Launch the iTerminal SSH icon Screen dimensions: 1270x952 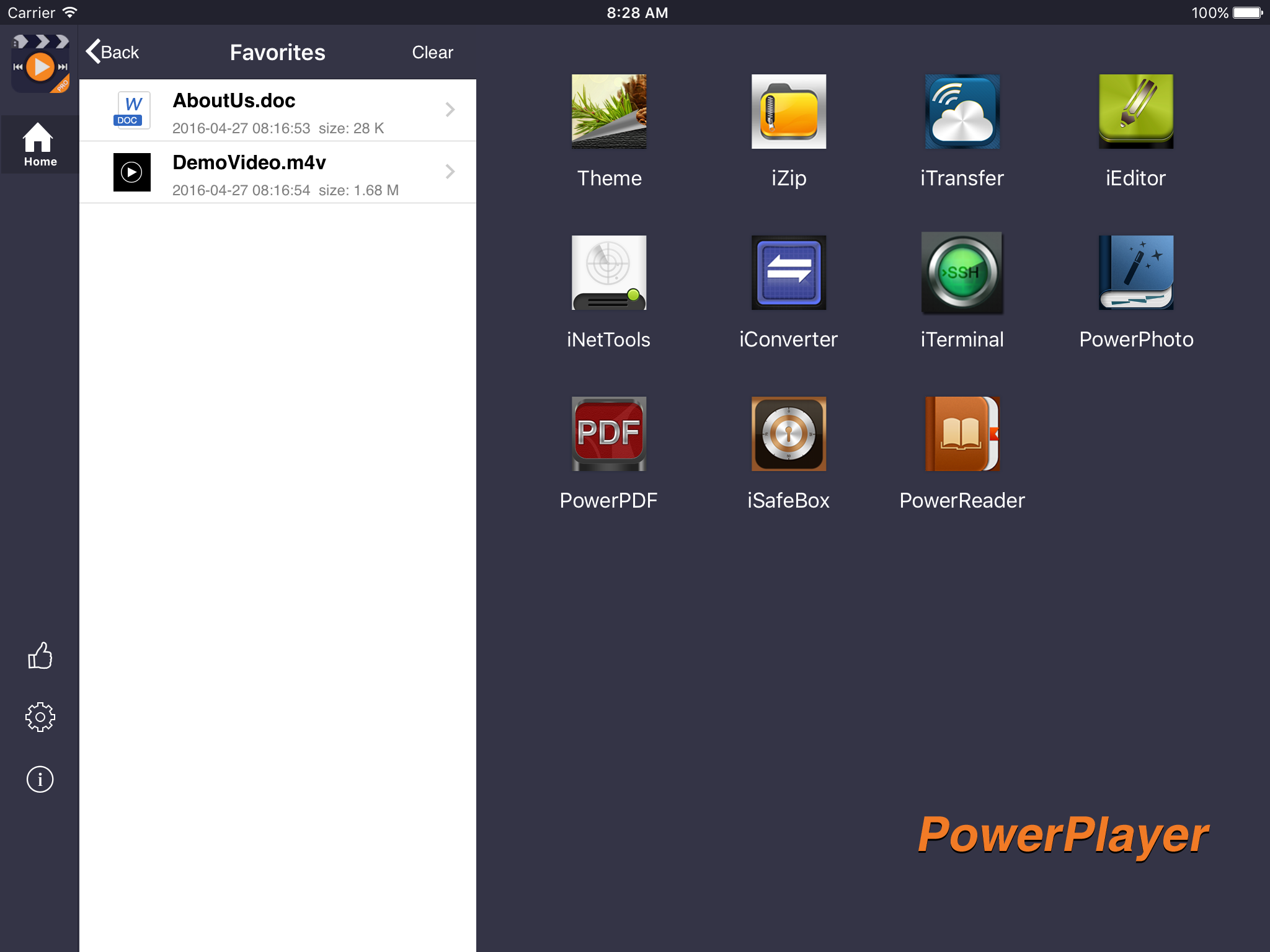click(962, 273)
